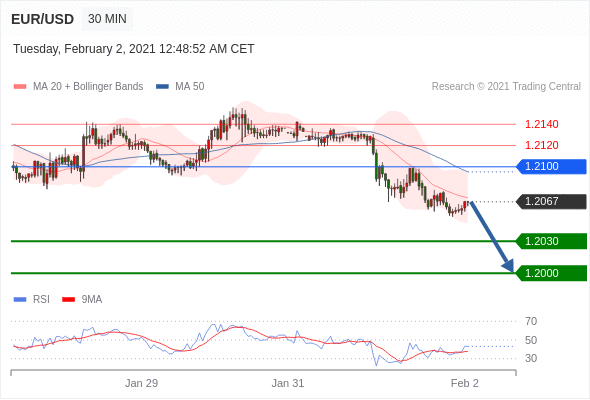Click the Feb 2 date axis label
This screenshot has width=590, height=400.
[x=465, y=383]
